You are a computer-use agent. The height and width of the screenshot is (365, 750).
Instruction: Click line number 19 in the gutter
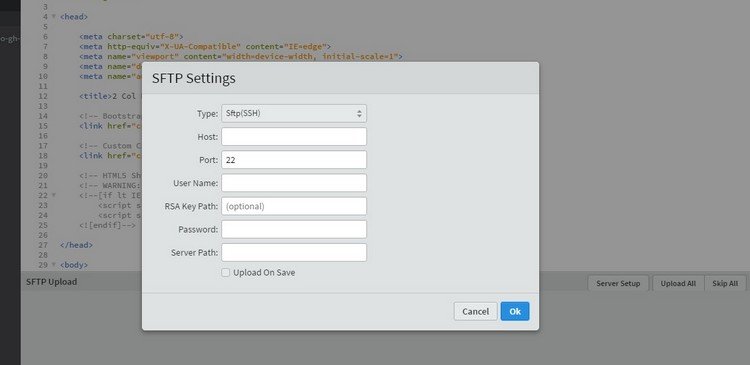click(x=43, y=166)
